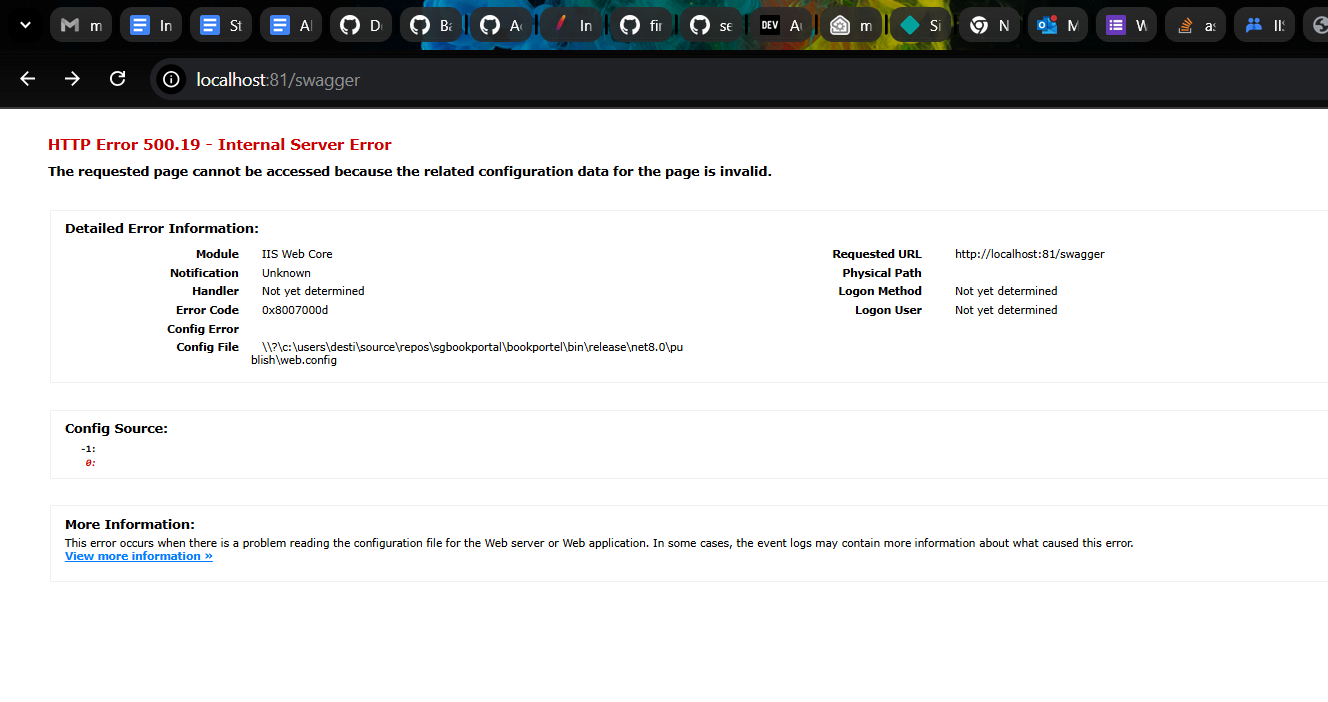Click the Detailed Error Information heading
The width and height of the screenshot is (1328, 702).
tap(162, 229)
